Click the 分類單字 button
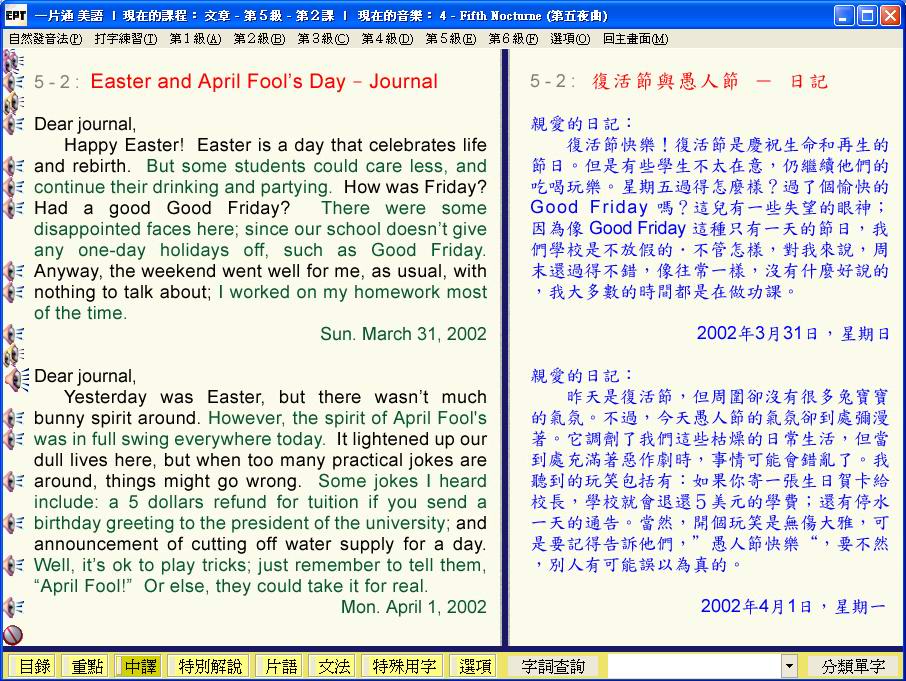The image size is (906, 681). 853,666
